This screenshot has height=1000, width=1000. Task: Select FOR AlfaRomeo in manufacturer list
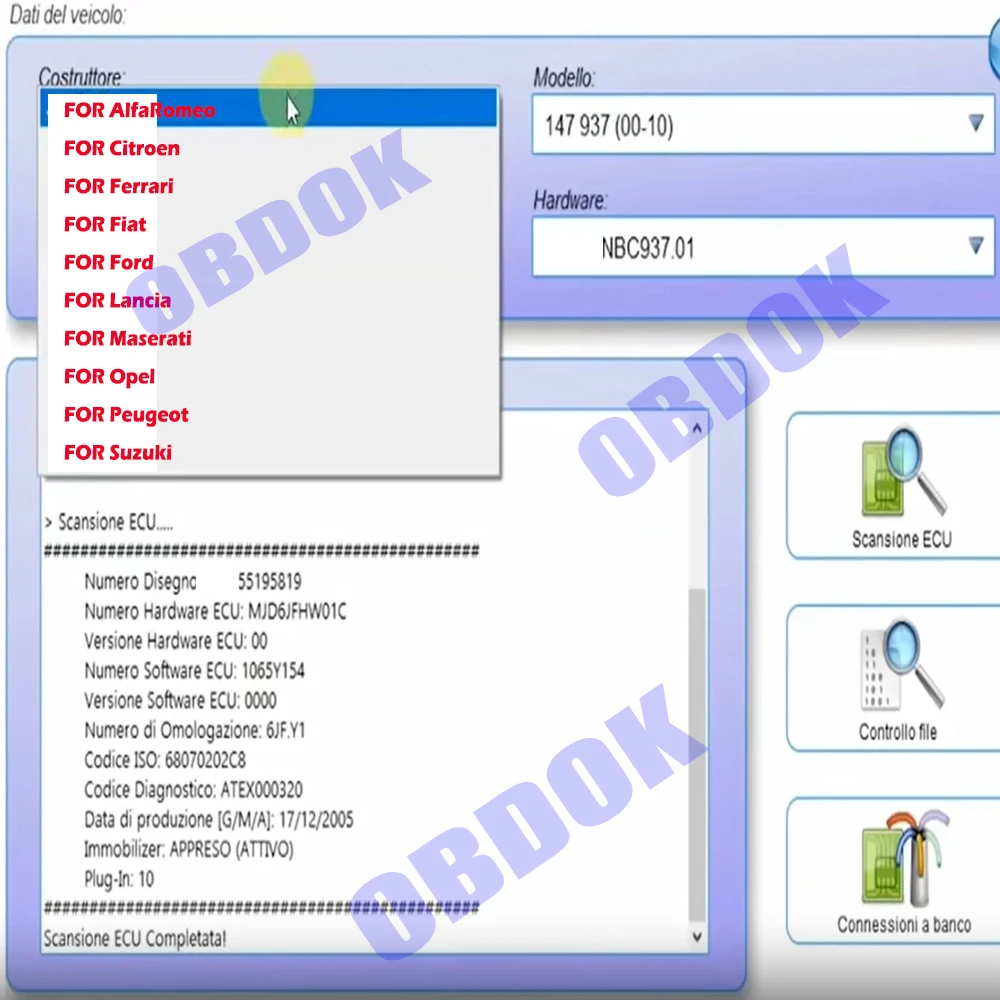[268, 109]
